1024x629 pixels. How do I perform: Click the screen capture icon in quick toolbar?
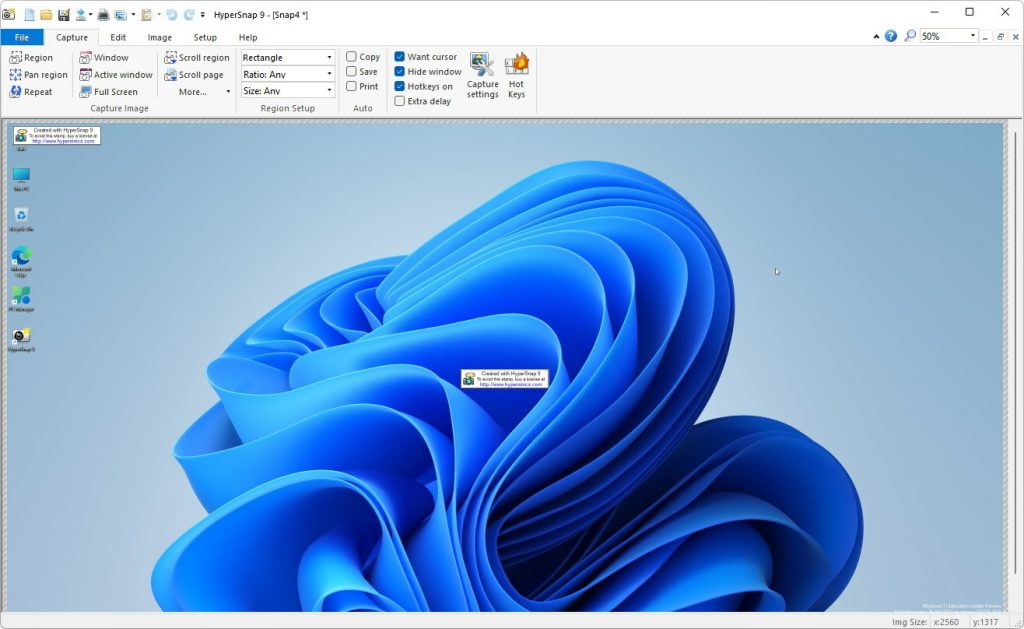(121, 14)
